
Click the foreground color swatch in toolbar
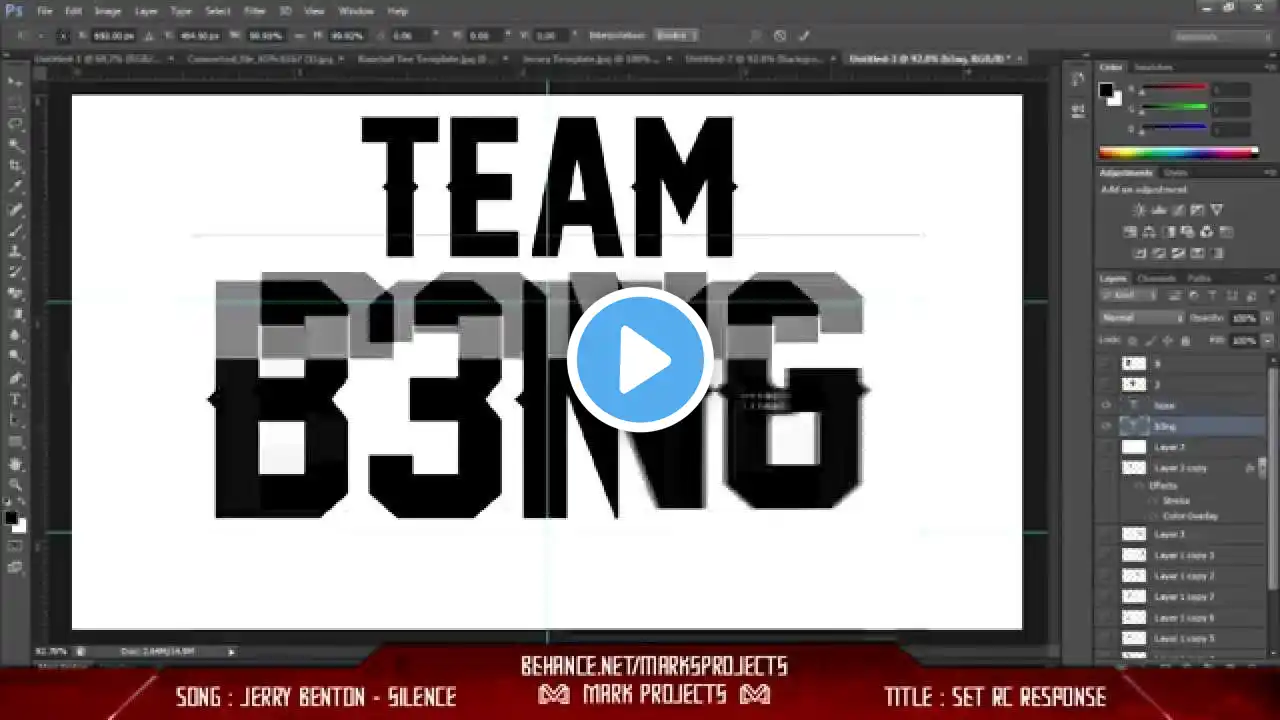pos(11,518)
